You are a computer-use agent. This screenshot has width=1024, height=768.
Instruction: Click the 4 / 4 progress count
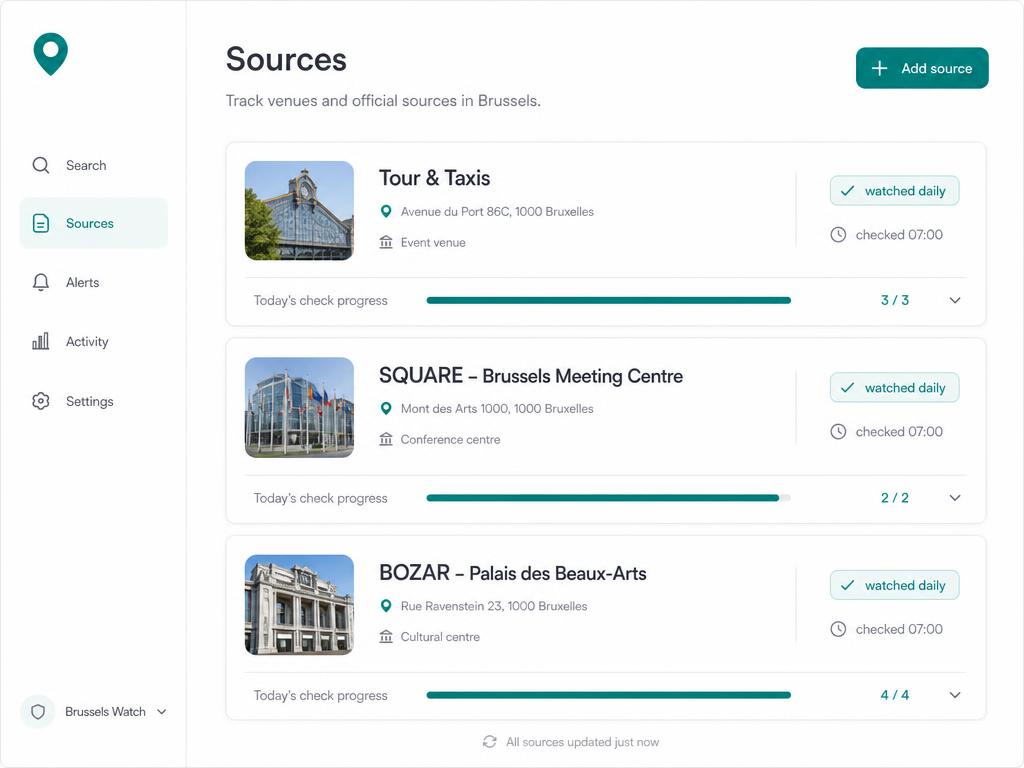pos(895,695)
